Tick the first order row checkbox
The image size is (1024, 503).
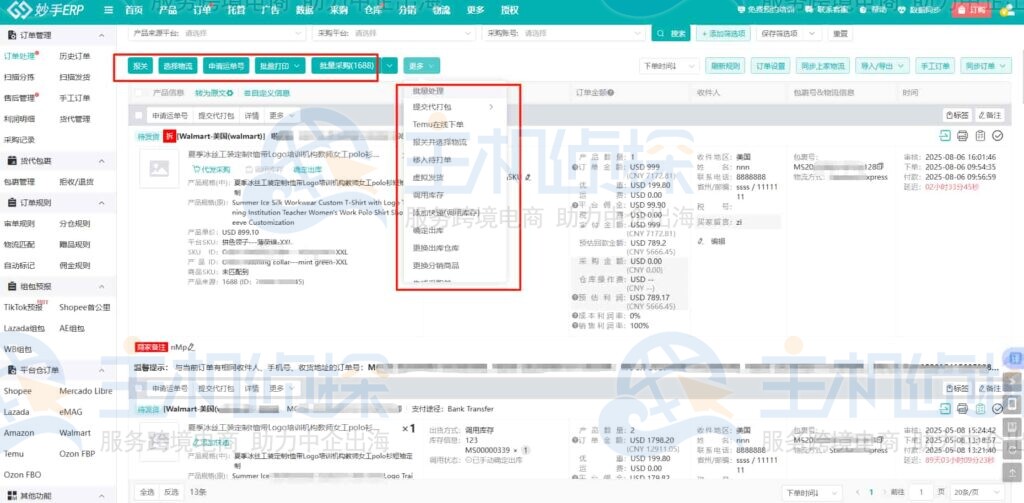click(138, 115)
